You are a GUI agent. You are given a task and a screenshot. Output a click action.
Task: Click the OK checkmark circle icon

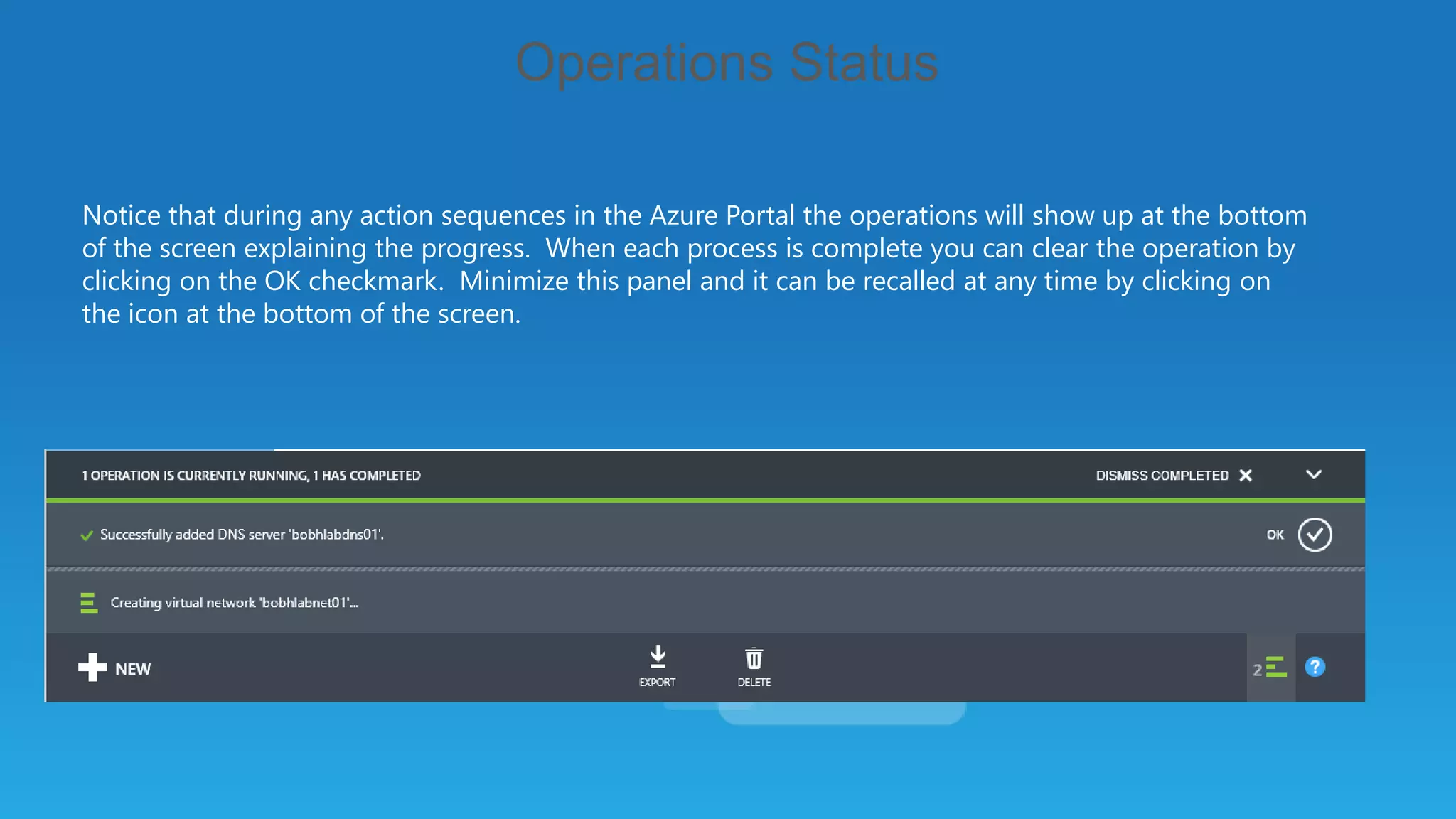point(1315,535)
